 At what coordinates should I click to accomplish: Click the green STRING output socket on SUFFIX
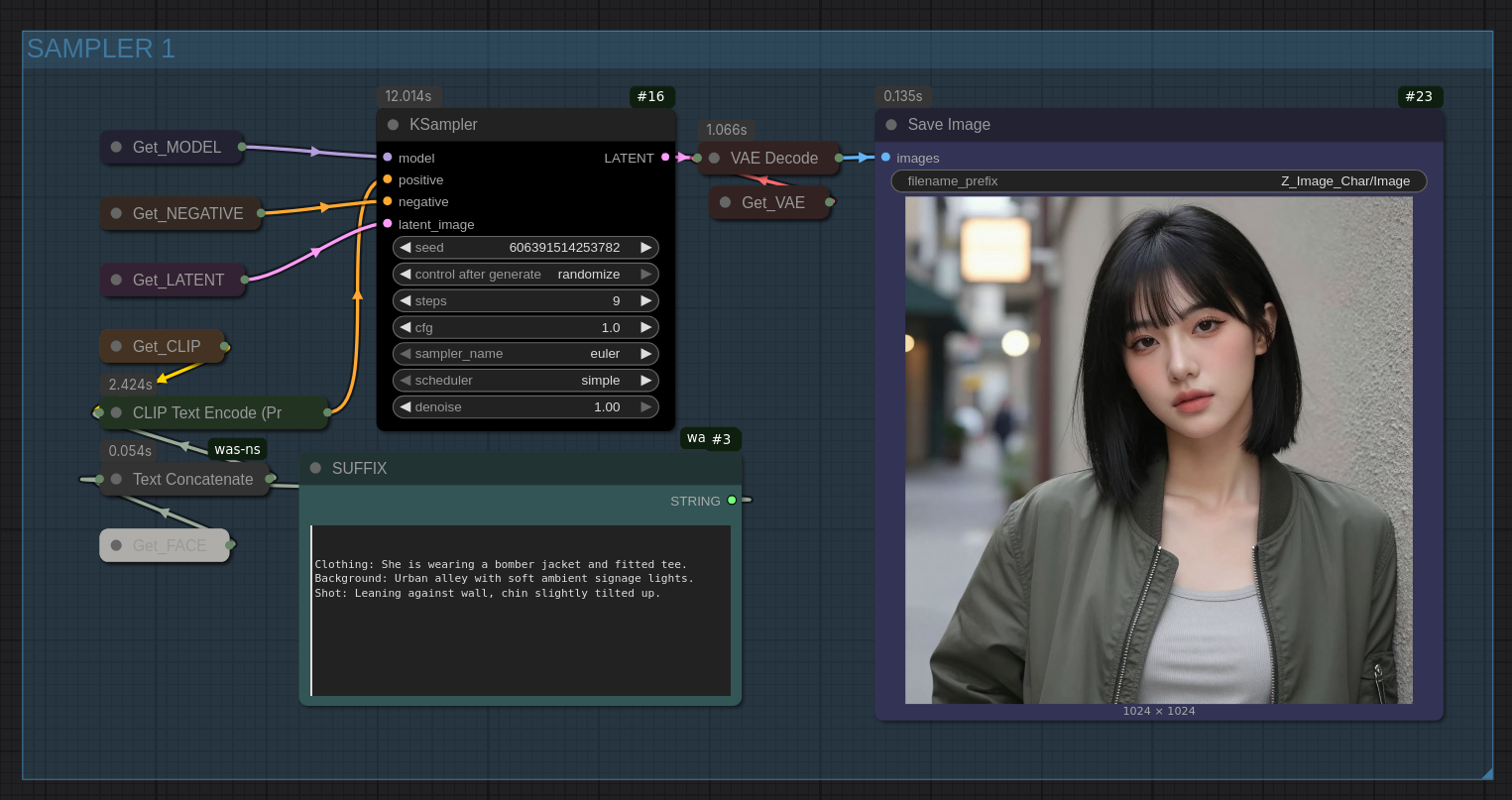point(732,501)
